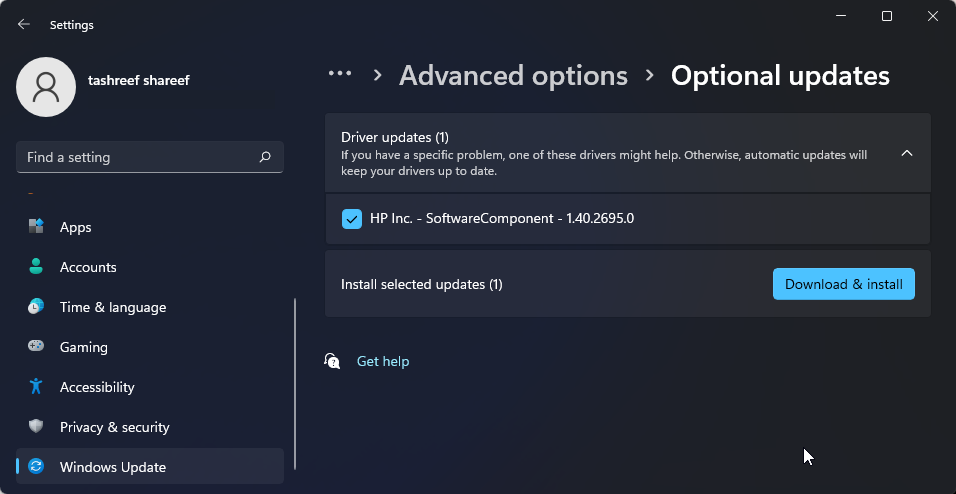This screenshot has width=956, height=494.
Task: Click the Accessibility figure icon
Action: (36, 387)
